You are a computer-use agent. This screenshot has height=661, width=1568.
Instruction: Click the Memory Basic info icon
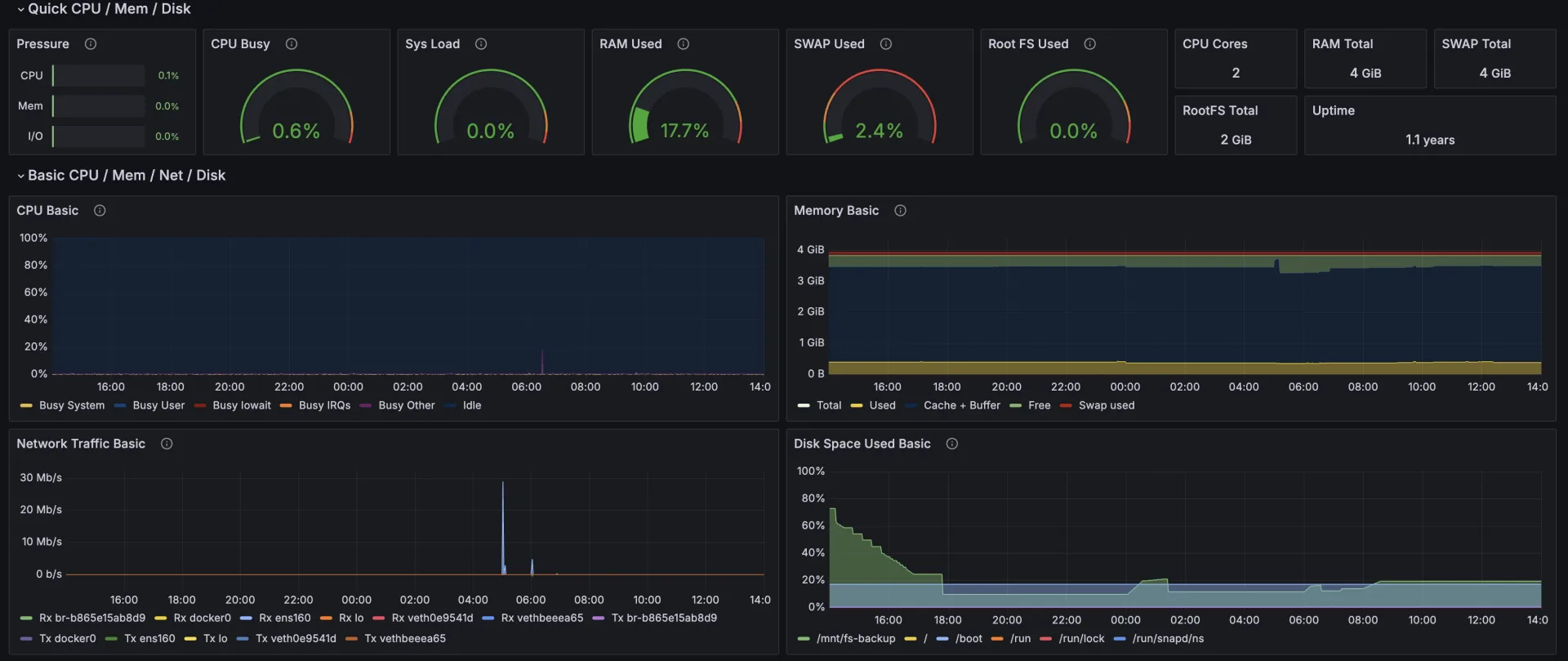click(x=901, y=211)
